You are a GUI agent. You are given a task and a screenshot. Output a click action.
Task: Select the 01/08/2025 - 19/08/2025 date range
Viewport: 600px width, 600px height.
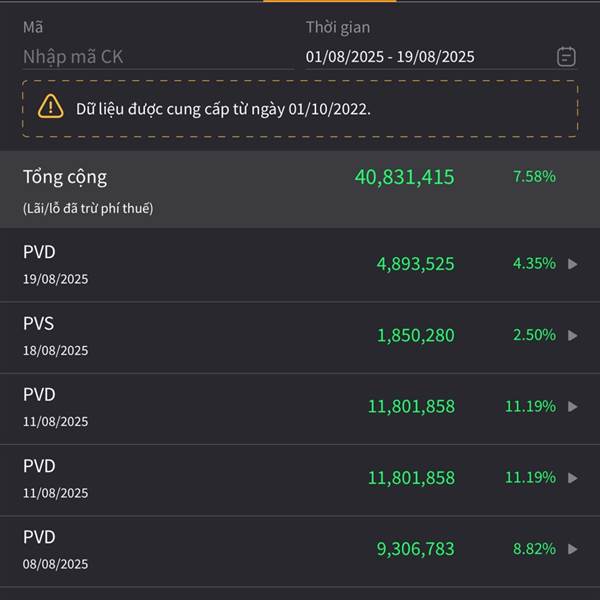[390, 57]
